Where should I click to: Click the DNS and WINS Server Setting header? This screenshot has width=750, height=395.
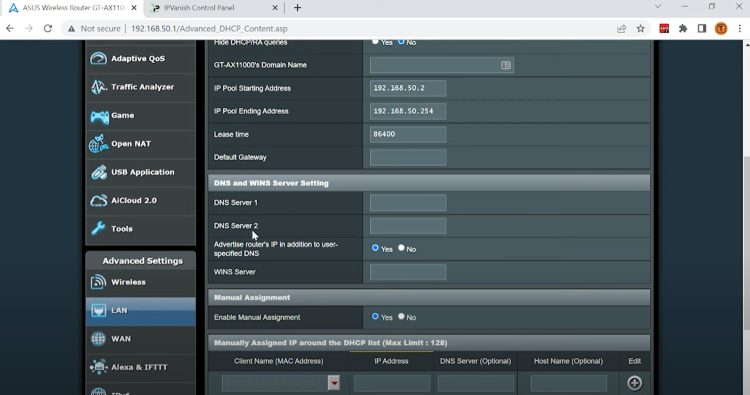429,183
